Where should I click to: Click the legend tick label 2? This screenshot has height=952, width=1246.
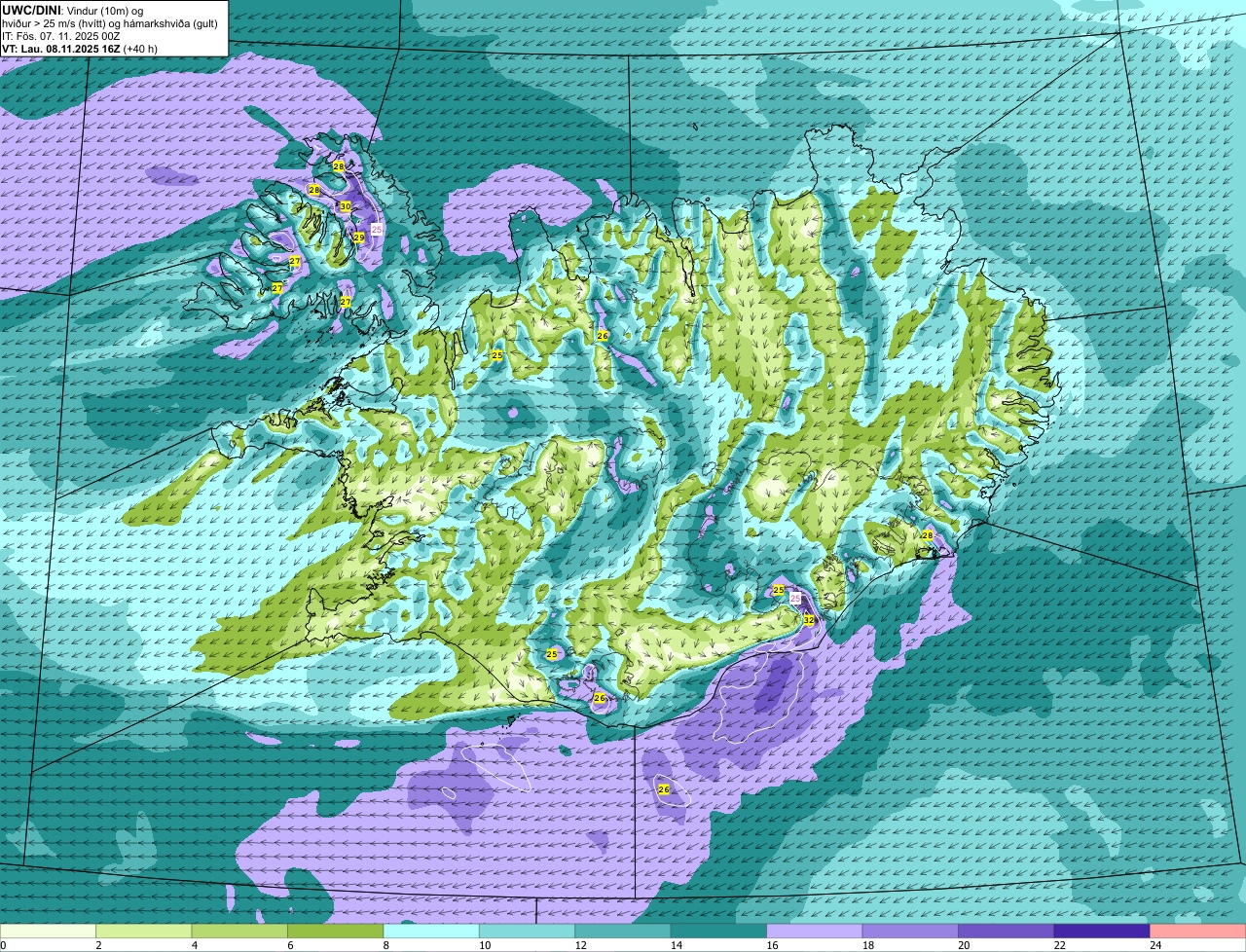[98, 945]
